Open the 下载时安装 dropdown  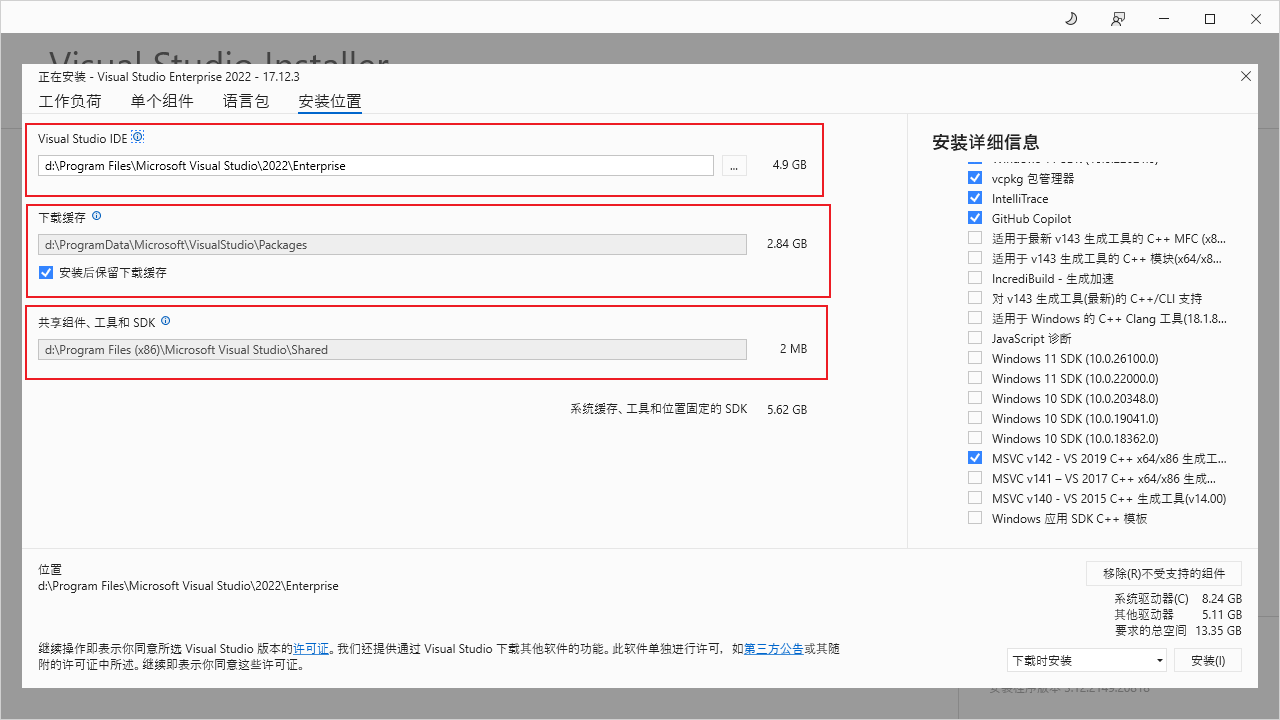click(x=1087, y=660)
